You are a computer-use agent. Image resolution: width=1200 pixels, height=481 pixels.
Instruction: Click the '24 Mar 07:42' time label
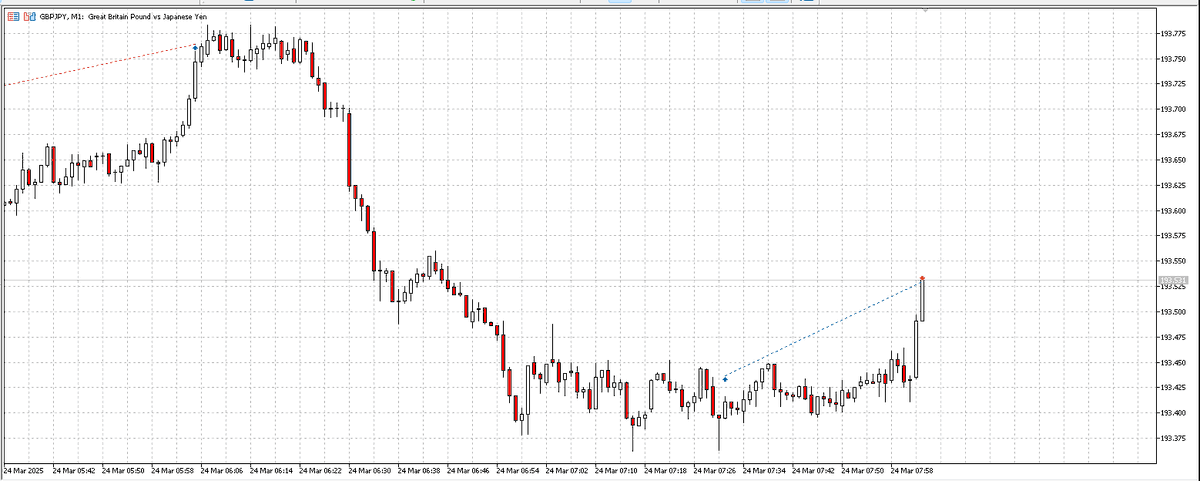813,469
